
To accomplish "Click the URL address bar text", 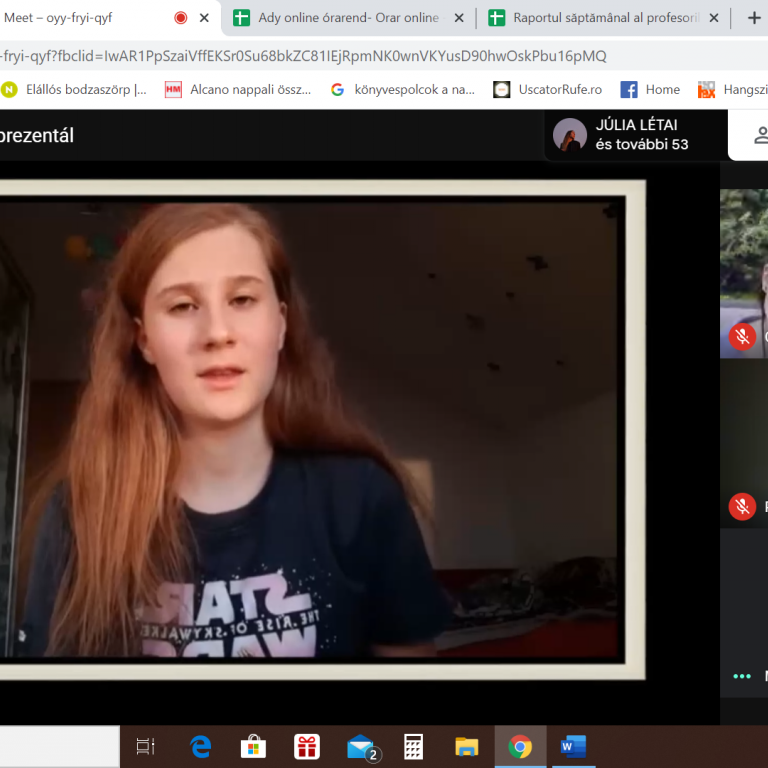I will (300, 56).
